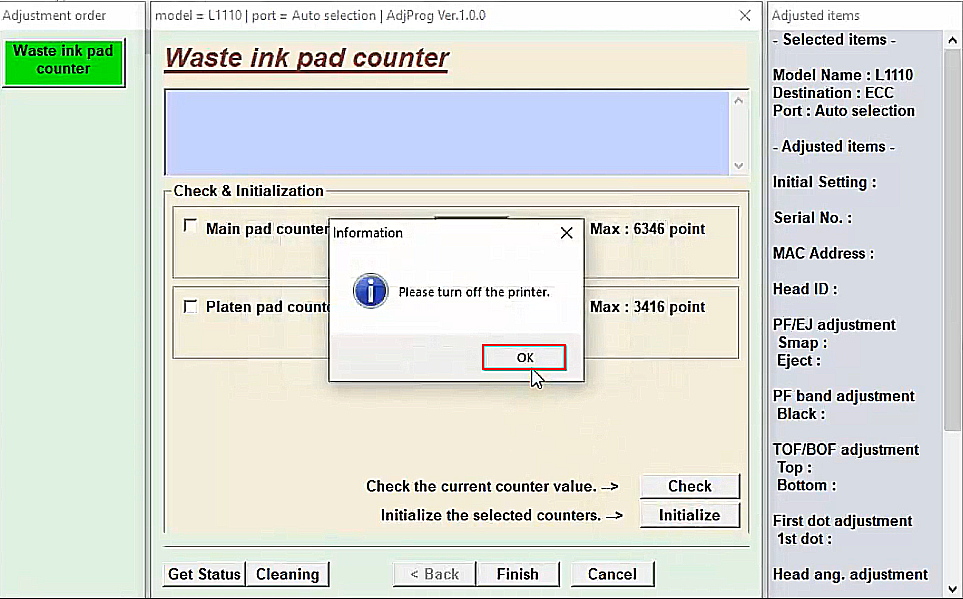Click the Get Status button

[204, 574]
